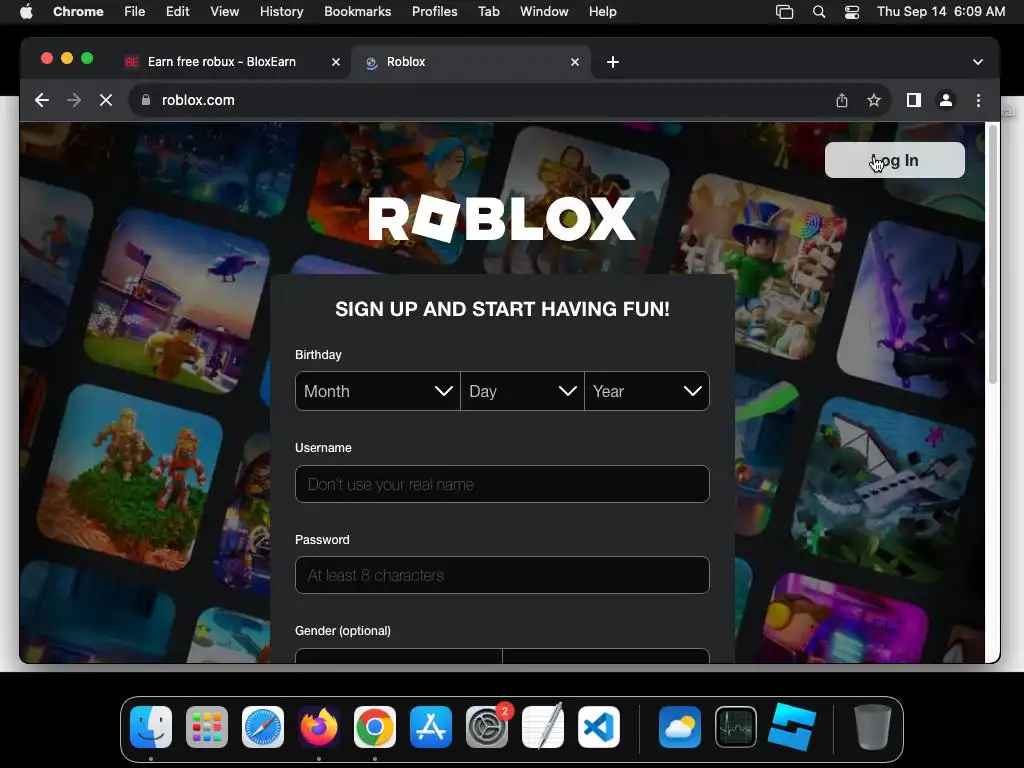
Task: Open the View menu
Action: click(225, 11)
